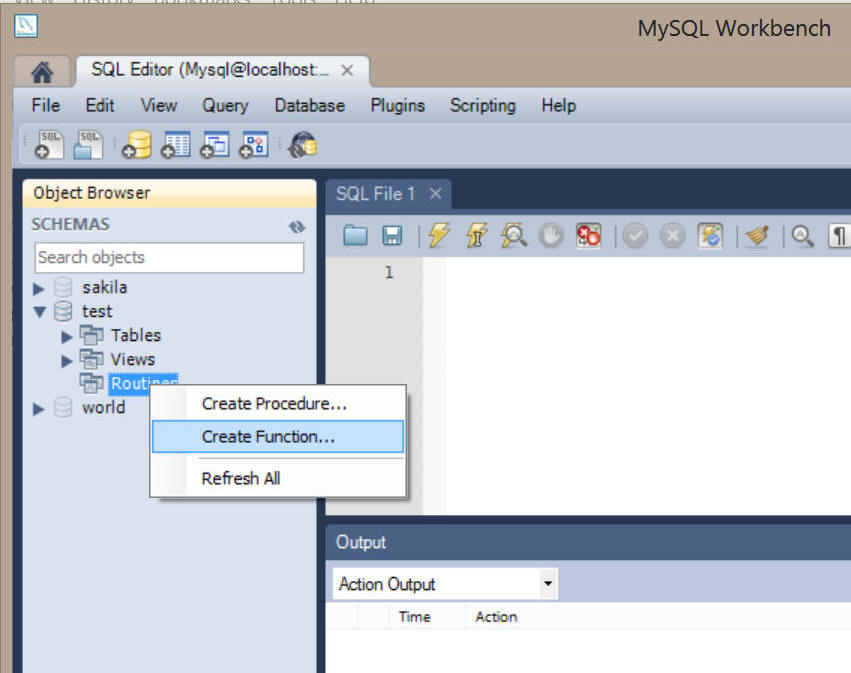The image size is (851, 673).
Task: Open the Query menu
Action: [225, 105]
